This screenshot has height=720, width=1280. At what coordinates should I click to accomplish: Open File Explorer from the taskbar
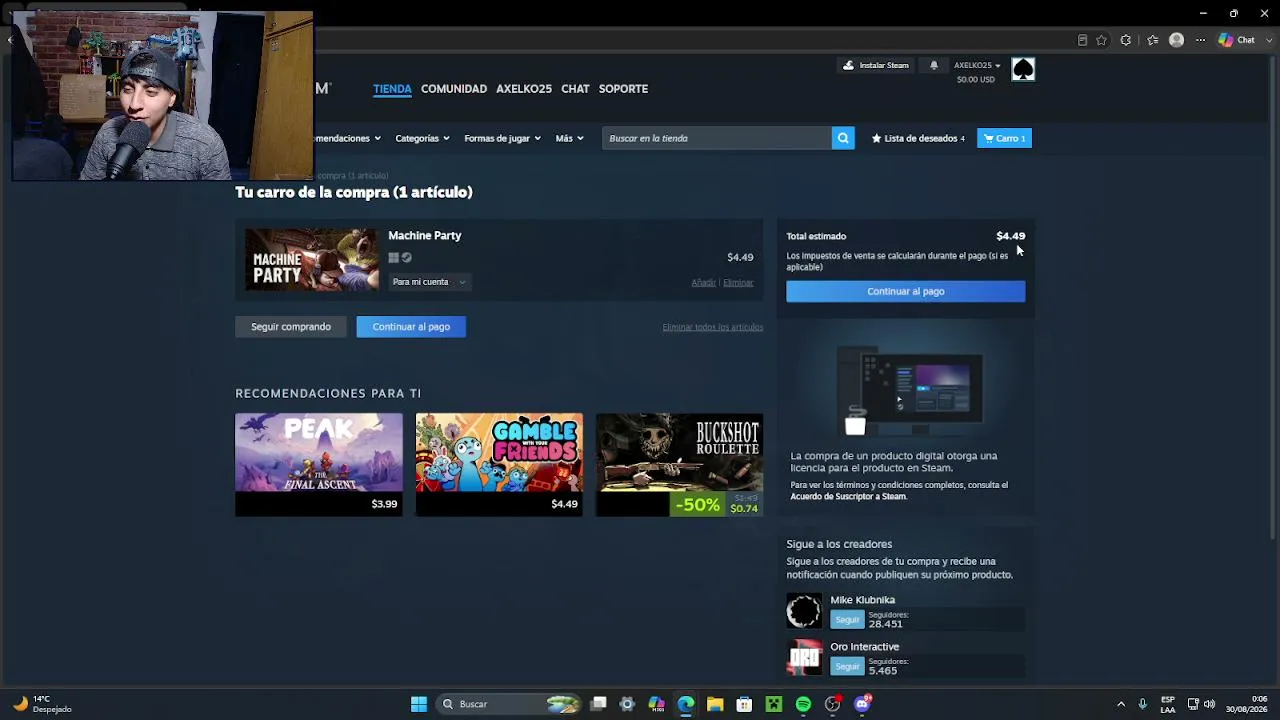(715, 704)
